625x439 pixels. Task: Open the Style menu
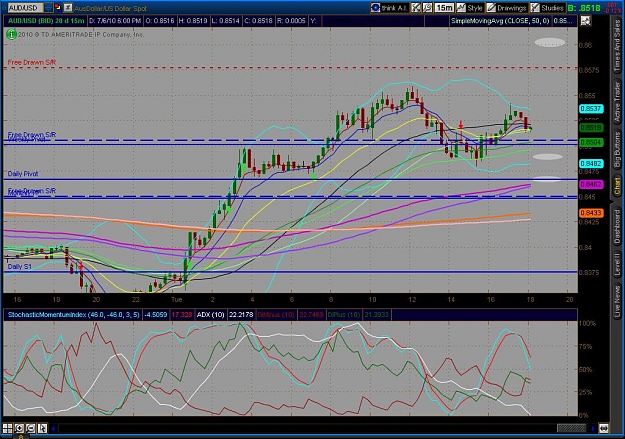pos(470,8)
